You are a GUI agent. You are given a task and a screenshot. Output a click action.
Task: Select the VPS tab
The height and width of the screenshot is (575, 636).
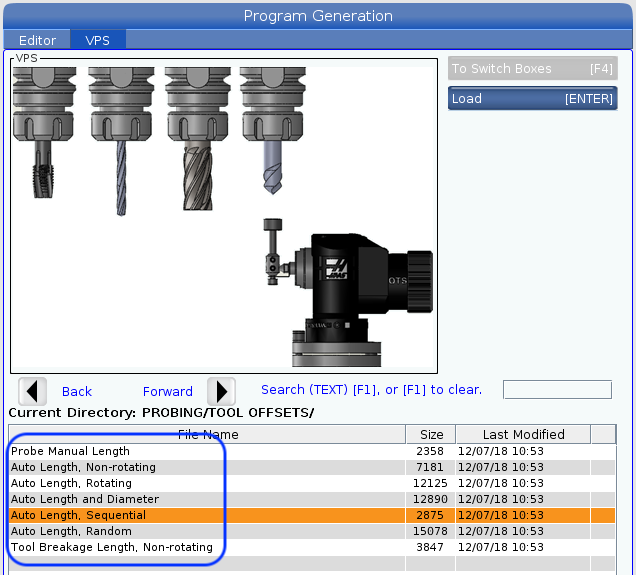[x=98, y=40]
